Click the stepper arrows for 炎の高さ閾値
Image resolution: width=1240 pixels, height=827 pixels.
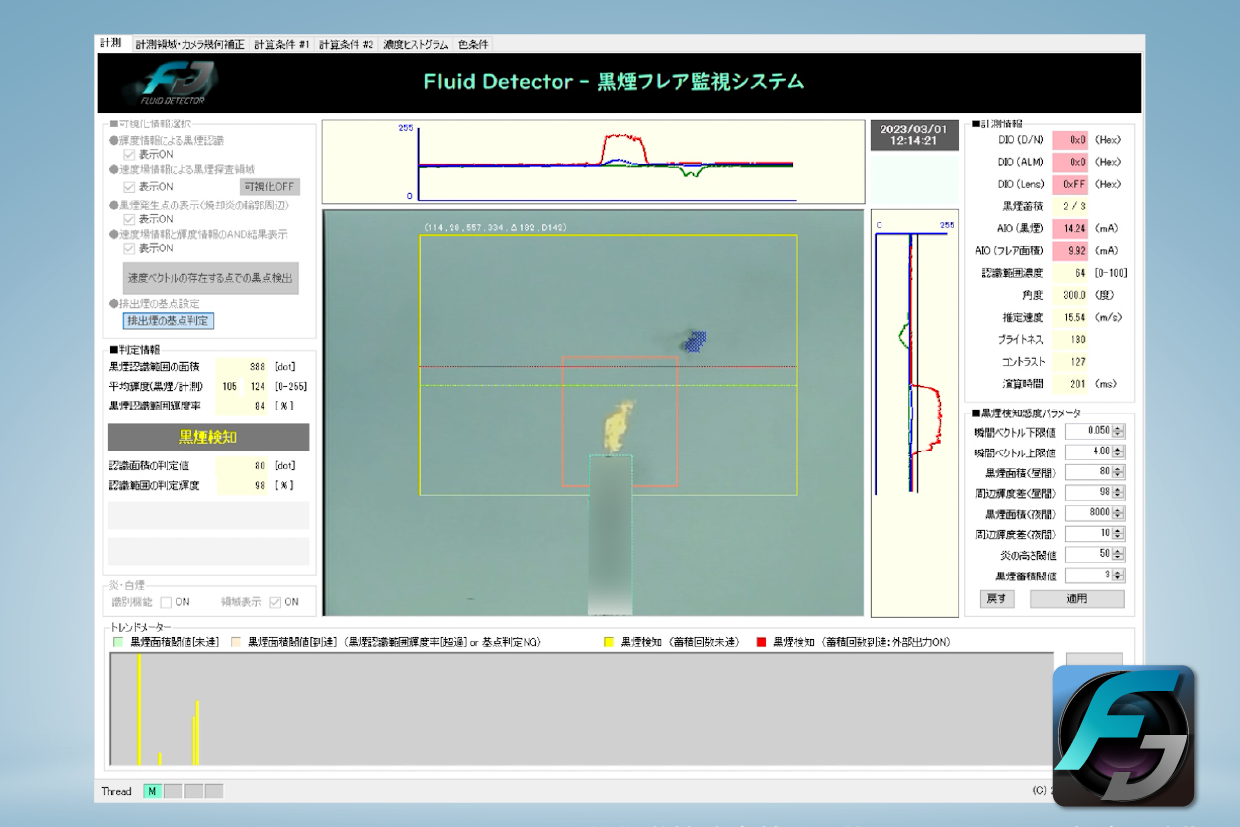coord(1118,555)
